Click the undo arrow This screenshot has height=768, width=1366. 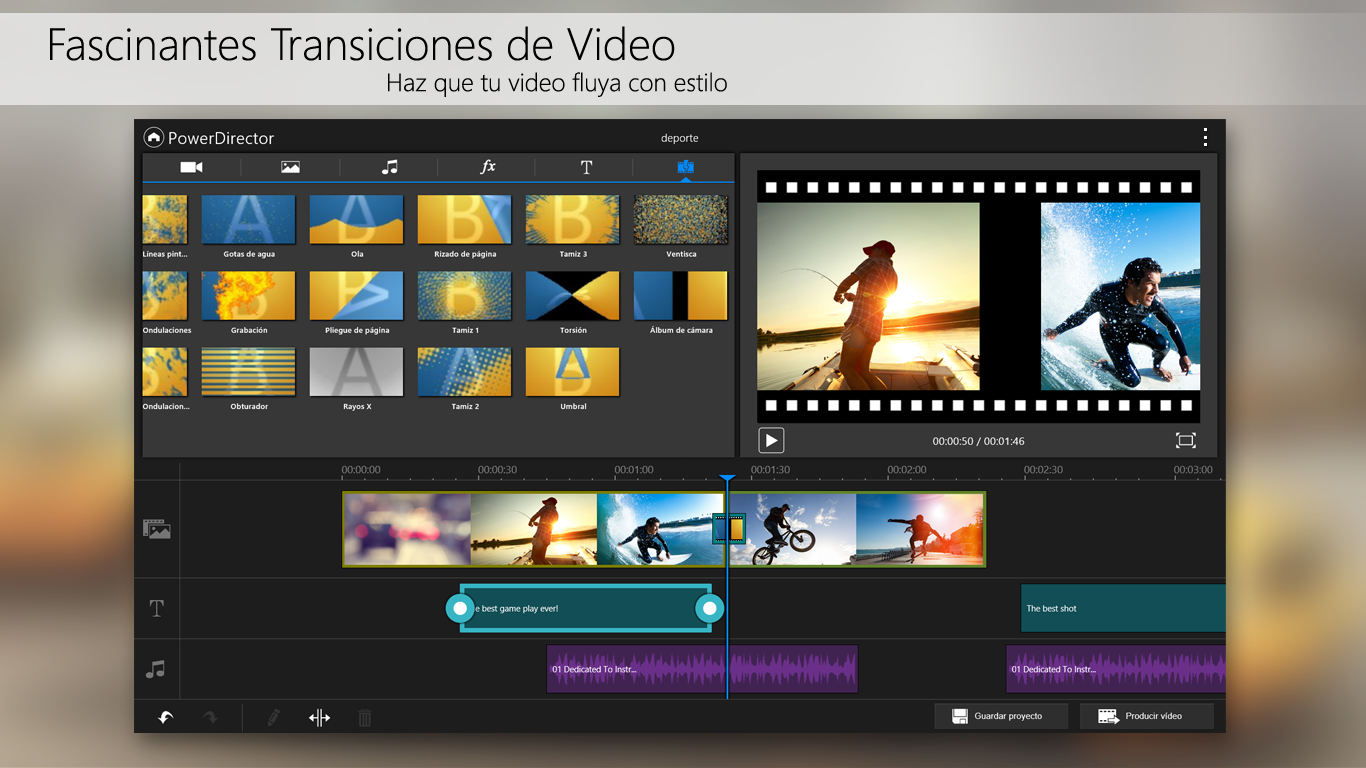pyautogui.click(x=166, y=717)
